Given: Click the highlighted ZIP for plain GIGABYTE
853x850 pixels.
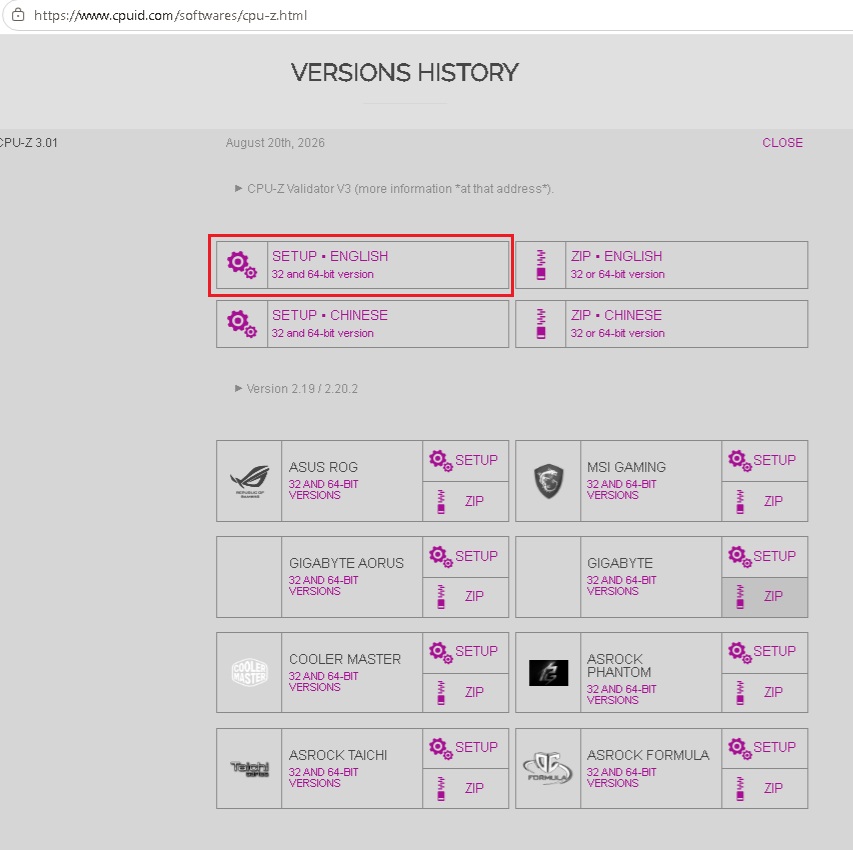Looking at the screenshot, I should tap(765, 597).
